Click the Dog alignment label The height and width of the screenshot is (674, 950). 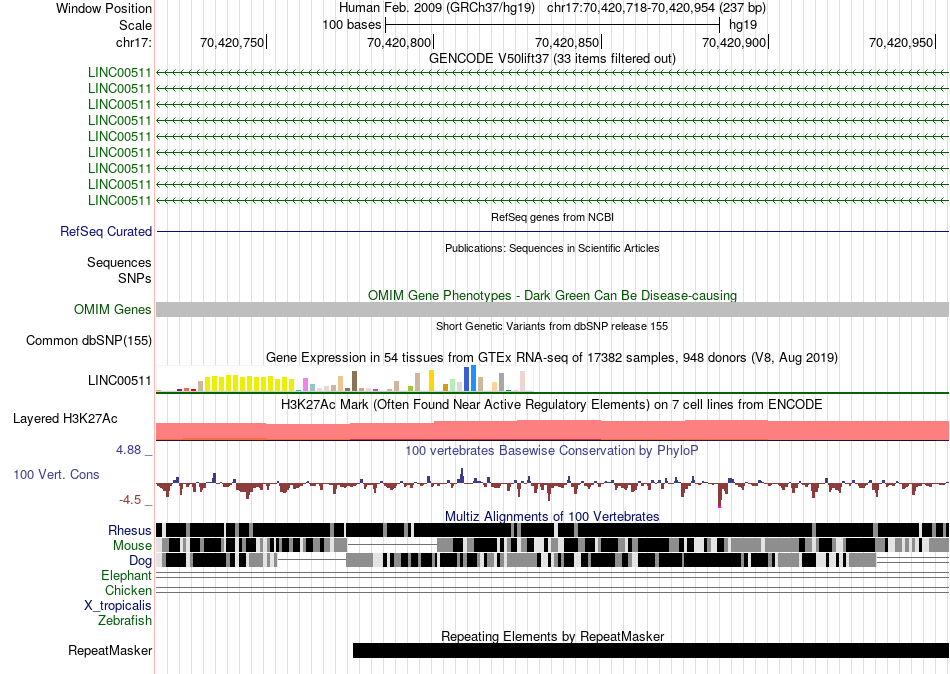pyautogui.click(x=140, y=561)
